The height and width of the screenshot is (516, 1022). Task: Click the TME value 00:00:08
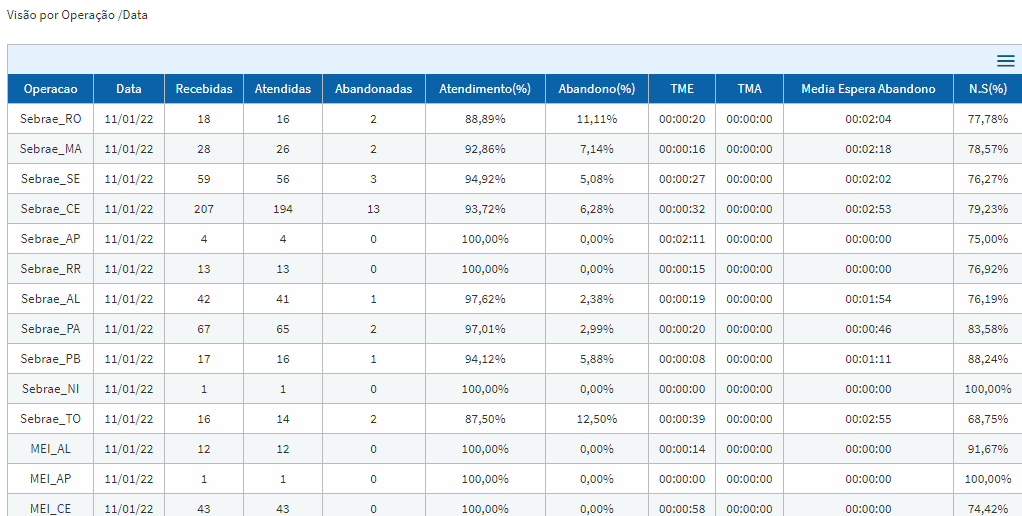point(682,359)
